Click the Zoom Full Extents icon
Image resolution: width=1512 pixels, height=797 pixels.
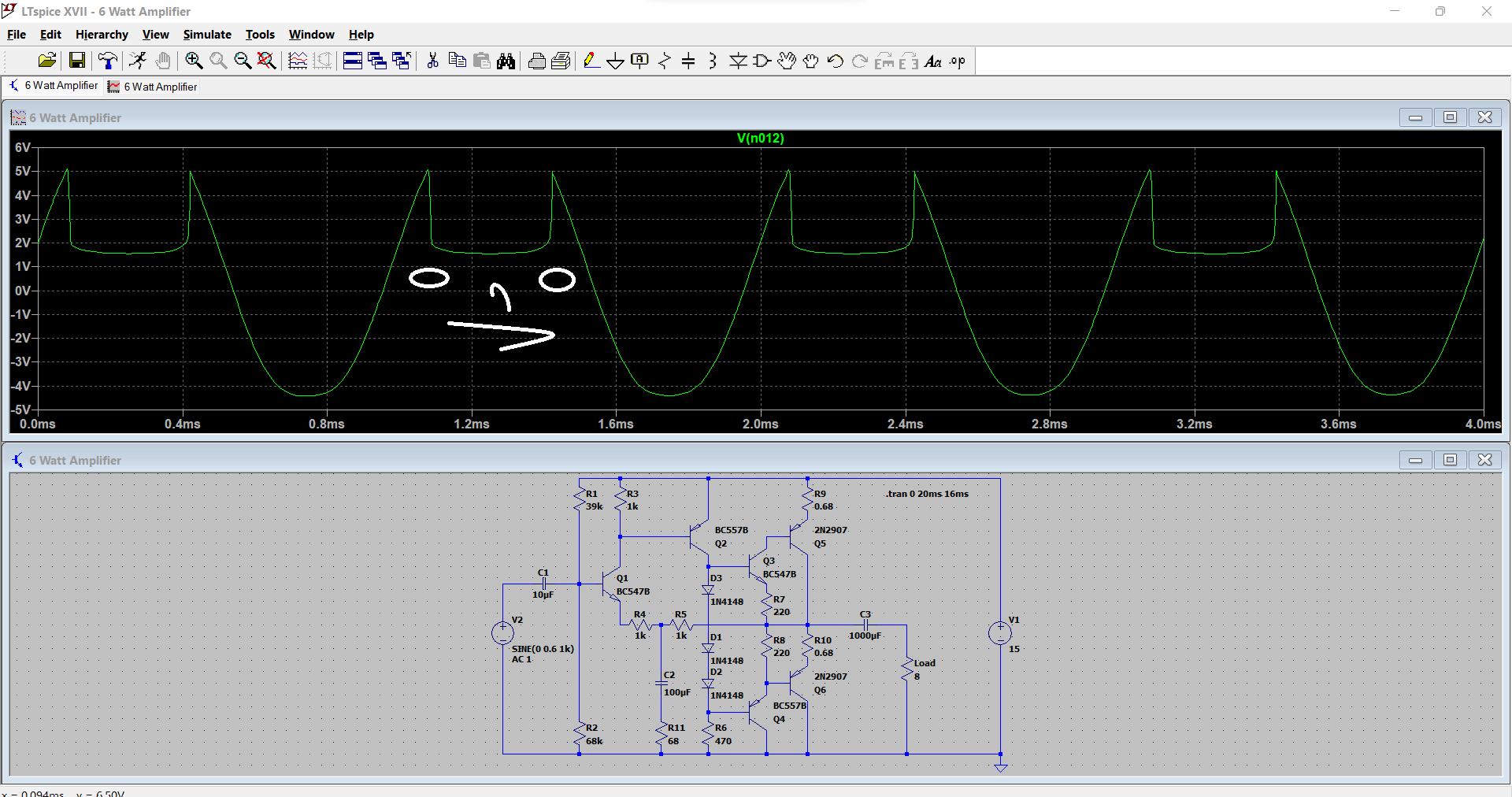click(267, 61)
